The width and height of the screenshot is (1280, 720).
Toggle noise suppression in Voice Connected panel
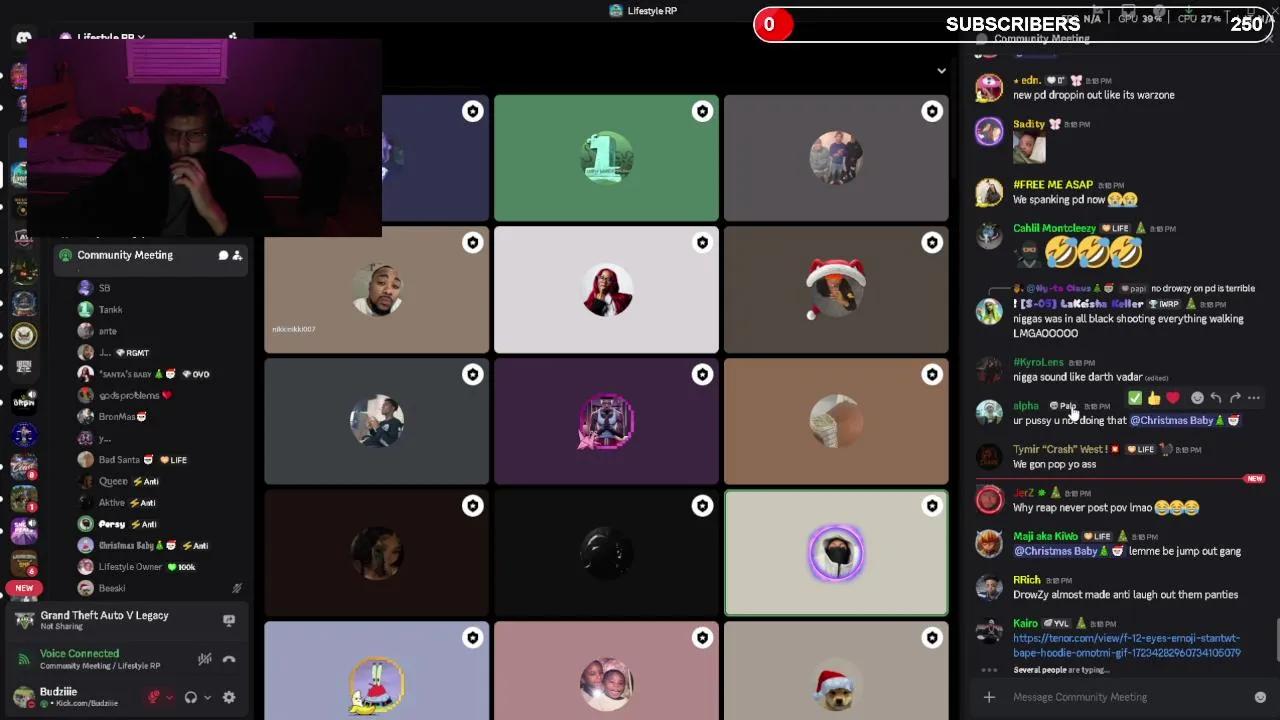(205, 659)
